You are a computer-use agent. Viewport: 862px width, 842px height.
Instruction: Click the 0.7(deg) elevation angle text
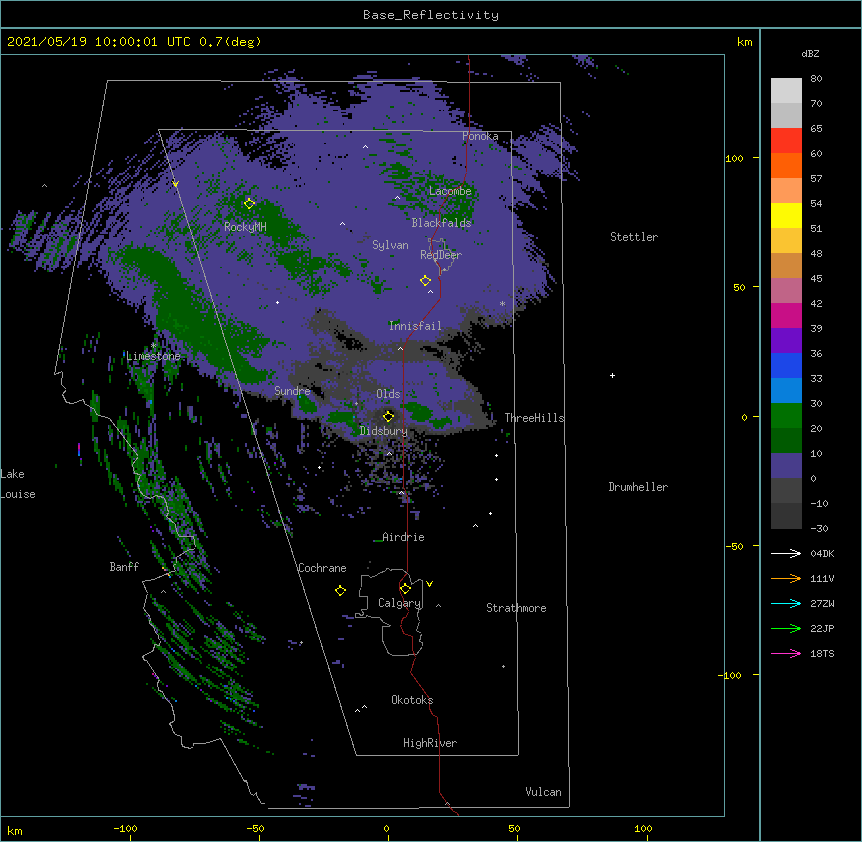click(230, 42)
